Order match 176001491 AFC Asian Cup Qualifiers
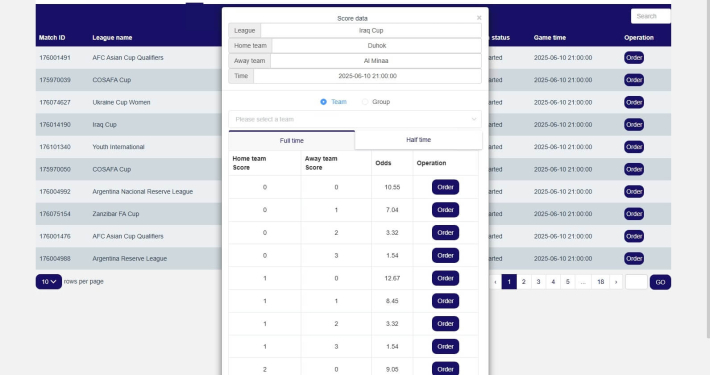Image resolution: width=710 pixels, height=375 pixels. tap(633, 58)
